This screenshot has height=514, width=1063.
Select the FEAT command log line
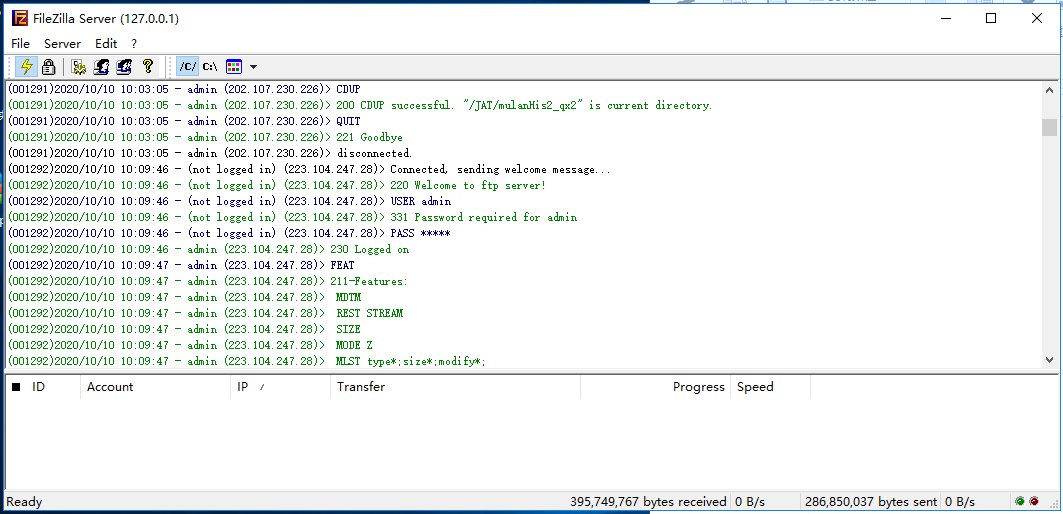[181, 265]
